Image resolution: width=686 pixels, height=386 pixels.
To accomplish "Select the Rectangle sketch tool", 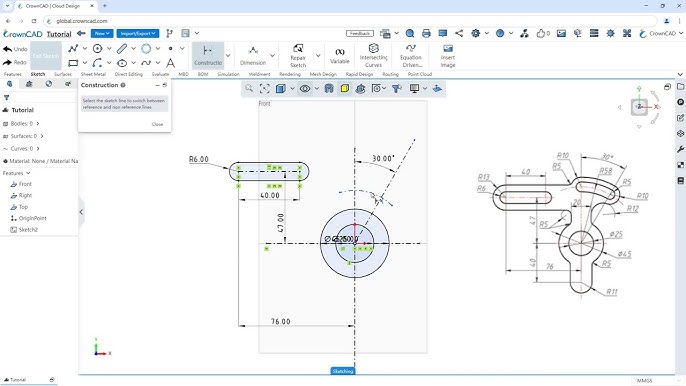I will (x=73, y=63).
